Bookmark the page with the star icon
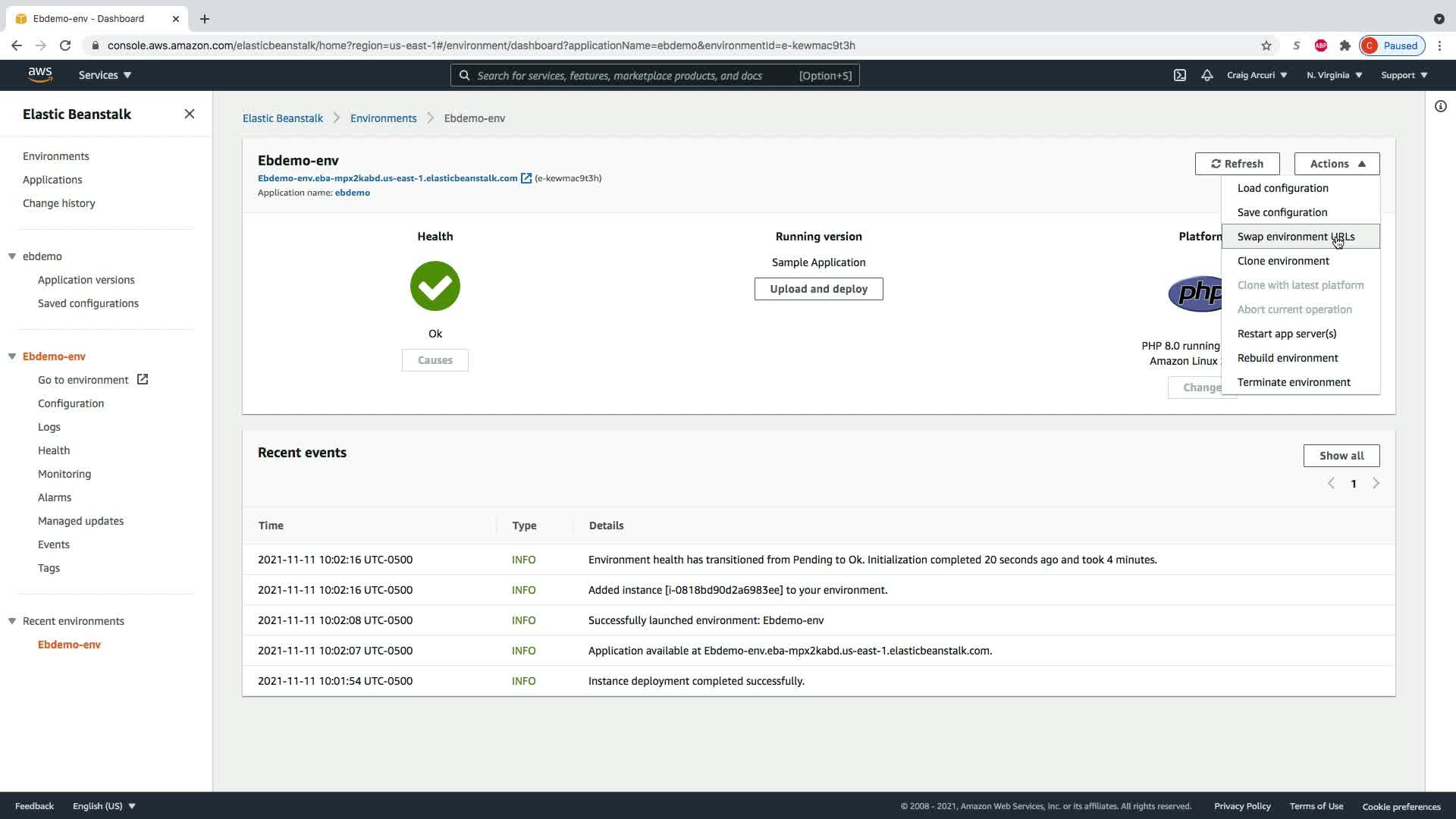This screenshot has height=819, width=1456. click(x=1266, y=45)
